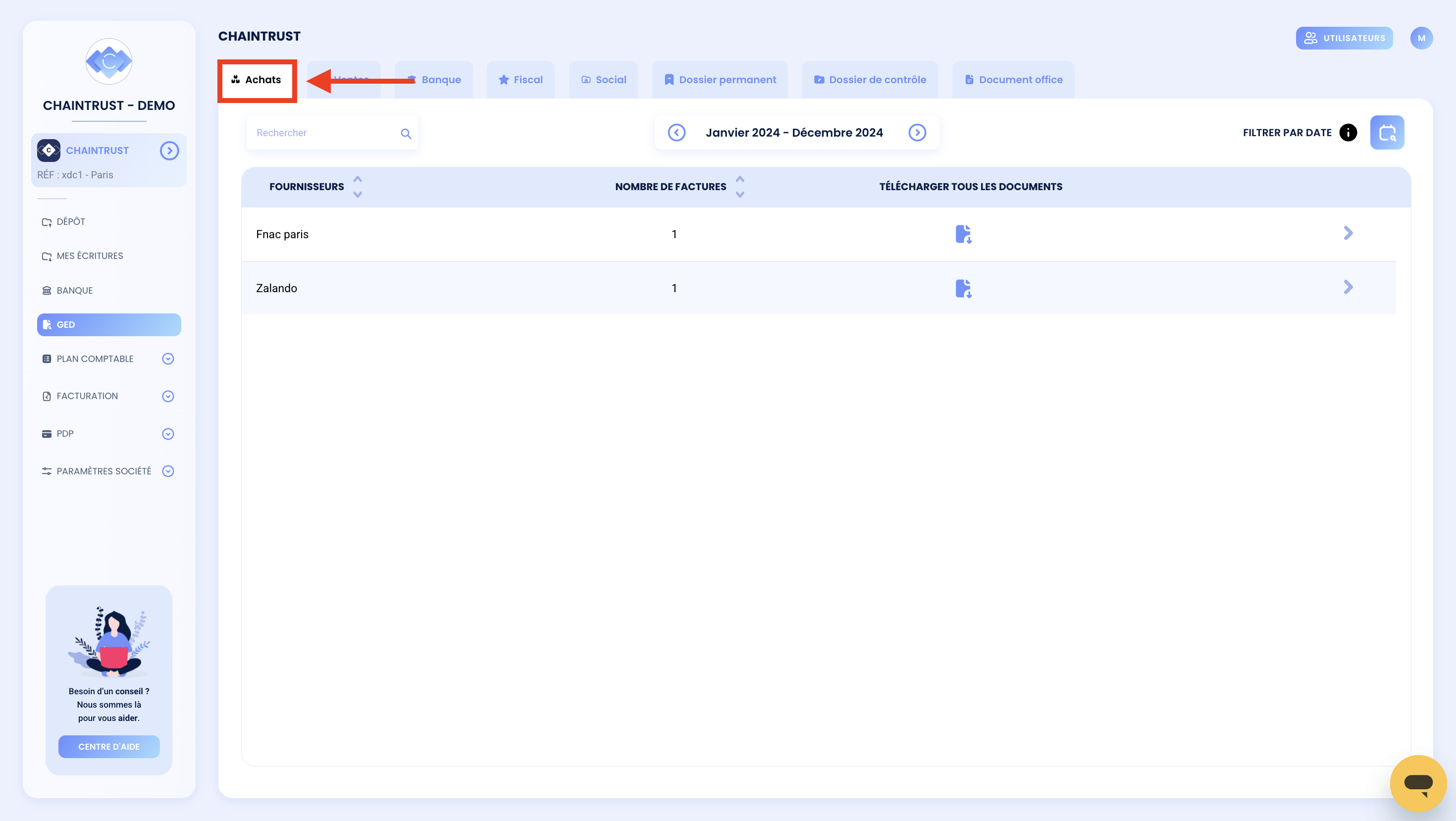This screenshot has width=1456, height=821.
Task: Click the search magnifier icon
Action: tap(406, 133)
